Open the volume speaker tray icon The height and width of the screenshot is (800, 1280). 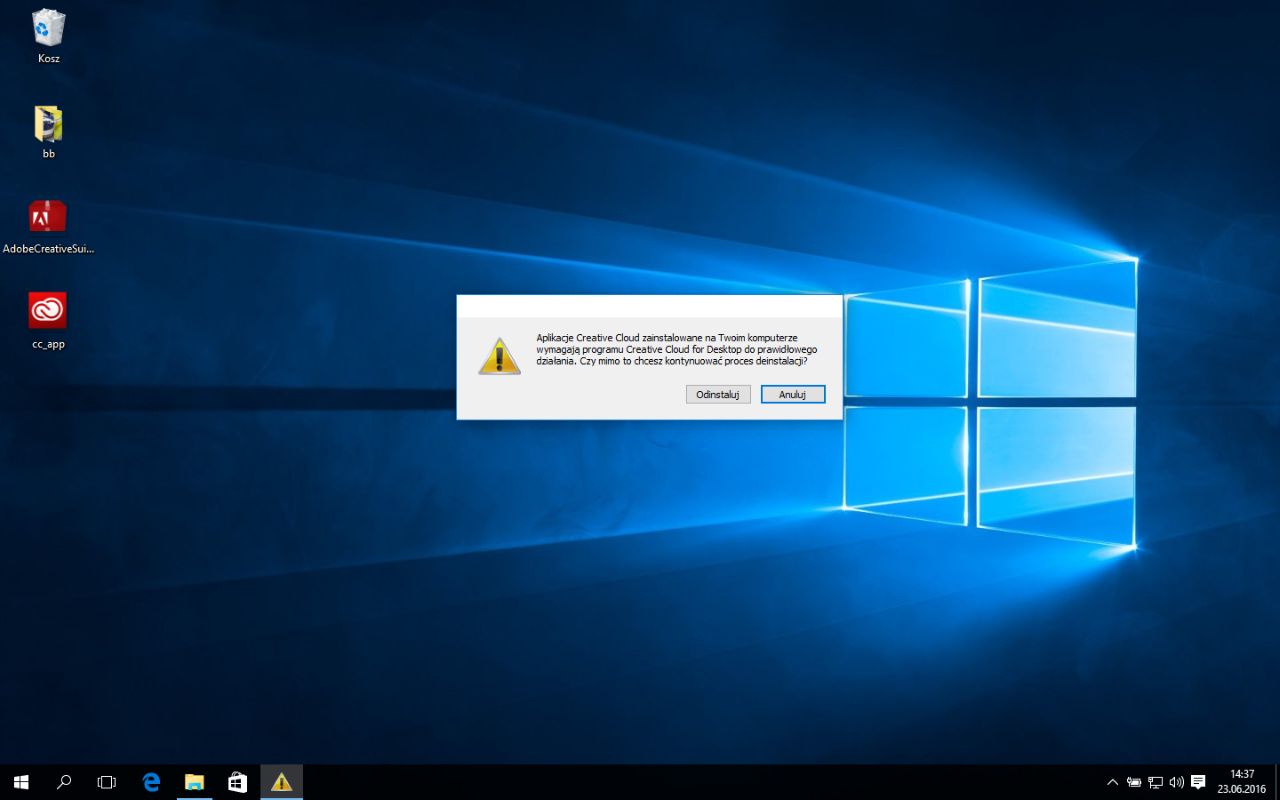[1176, 782]
